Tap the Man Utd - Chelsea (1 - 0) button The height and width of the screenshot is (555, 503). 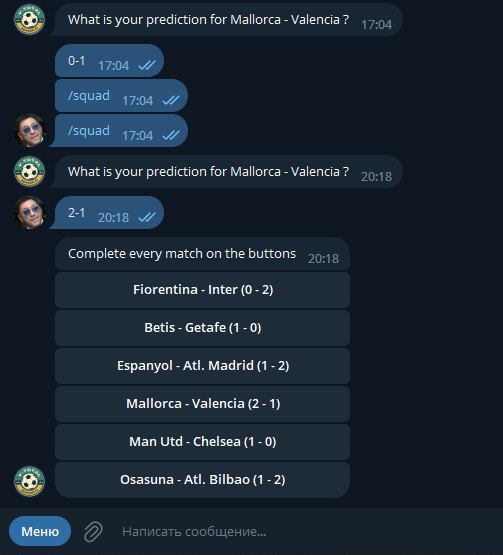(x=202, y=442)
